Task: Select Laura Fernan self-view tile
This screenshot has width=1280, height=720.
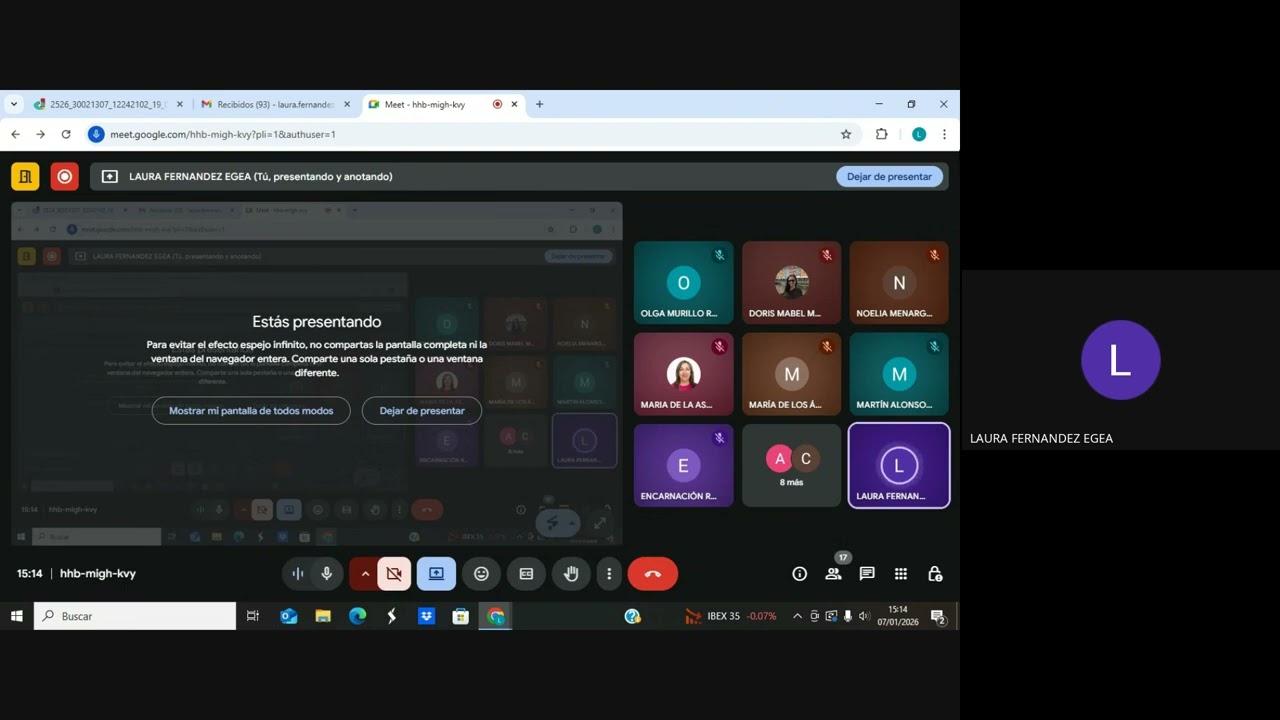Action: [899, 466]
